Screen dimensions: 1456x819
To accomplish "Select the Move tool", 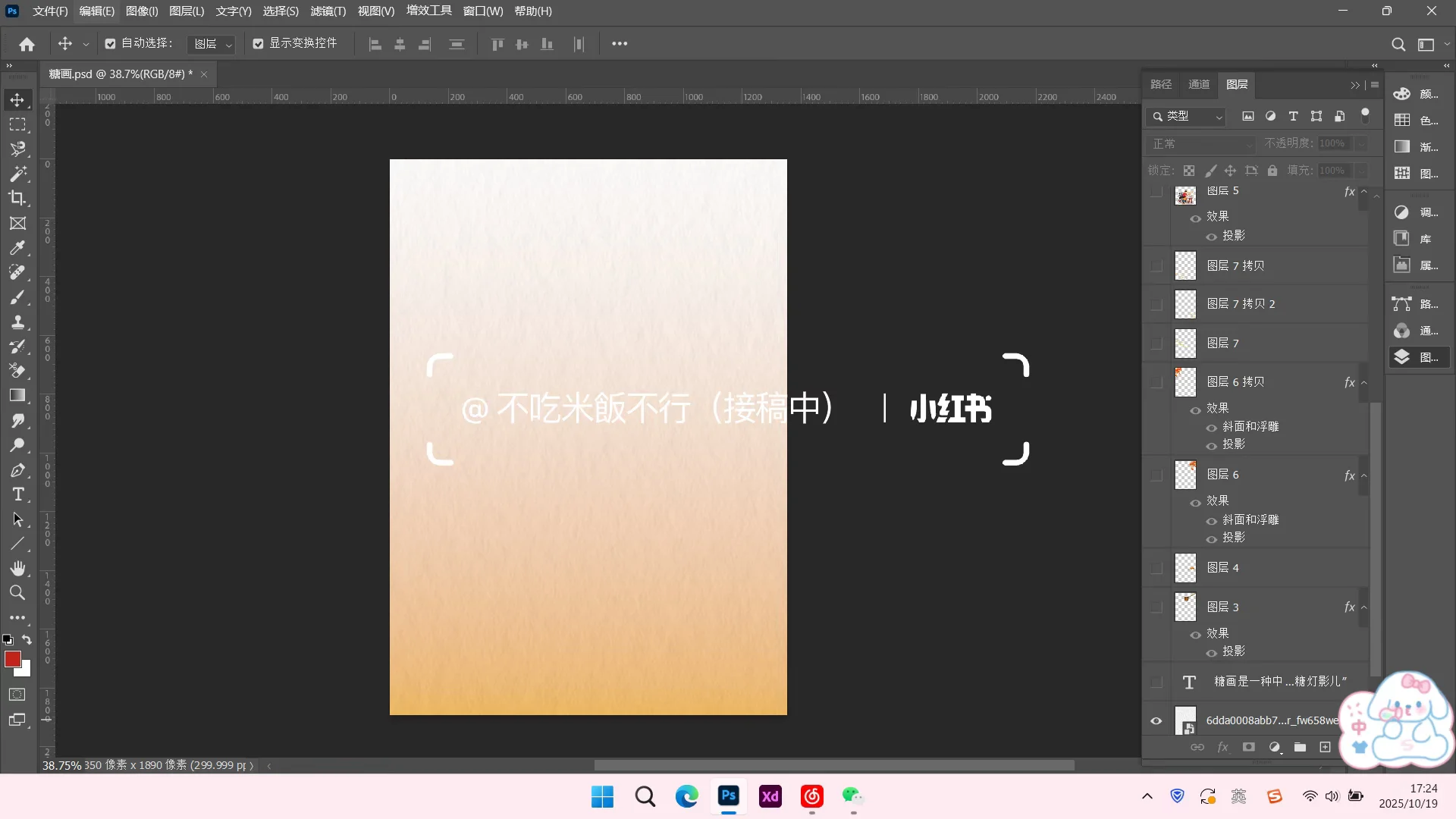I will tap(18, 99).
